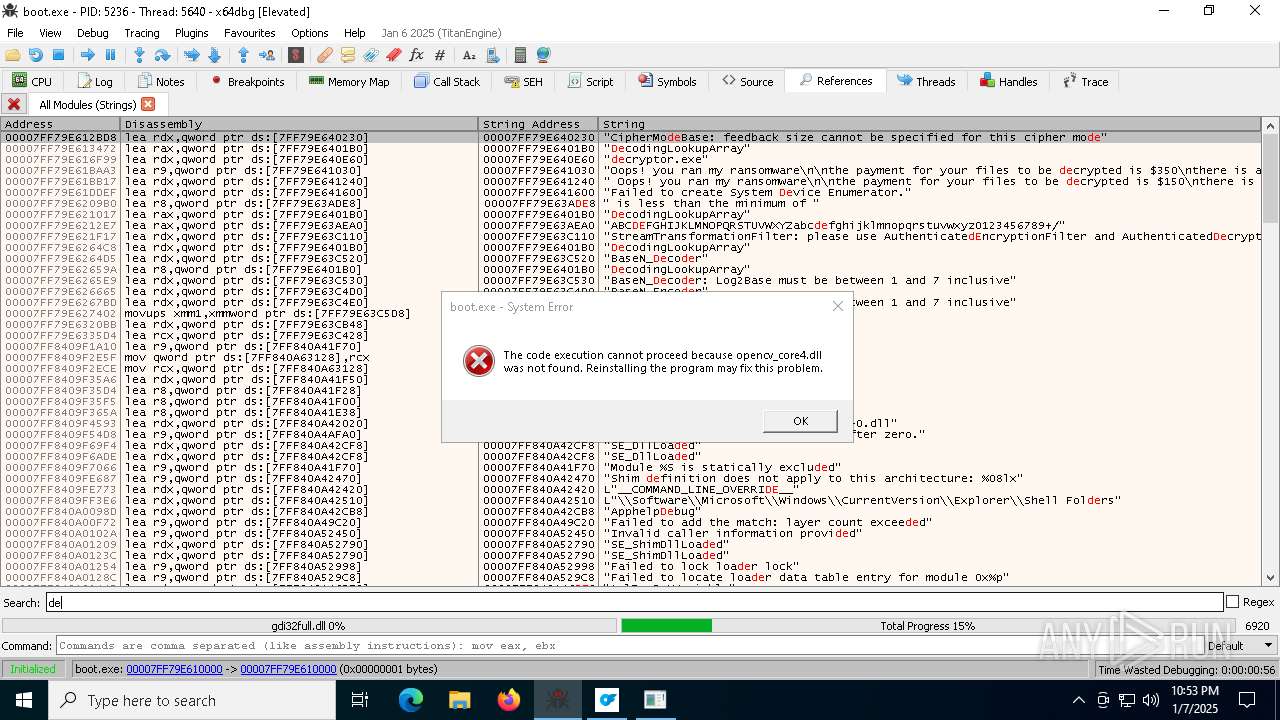The height and width of the screenshot is (720, 1280).
Task: Open the Scylla plugin icon
Action: (x=296, y=55)
